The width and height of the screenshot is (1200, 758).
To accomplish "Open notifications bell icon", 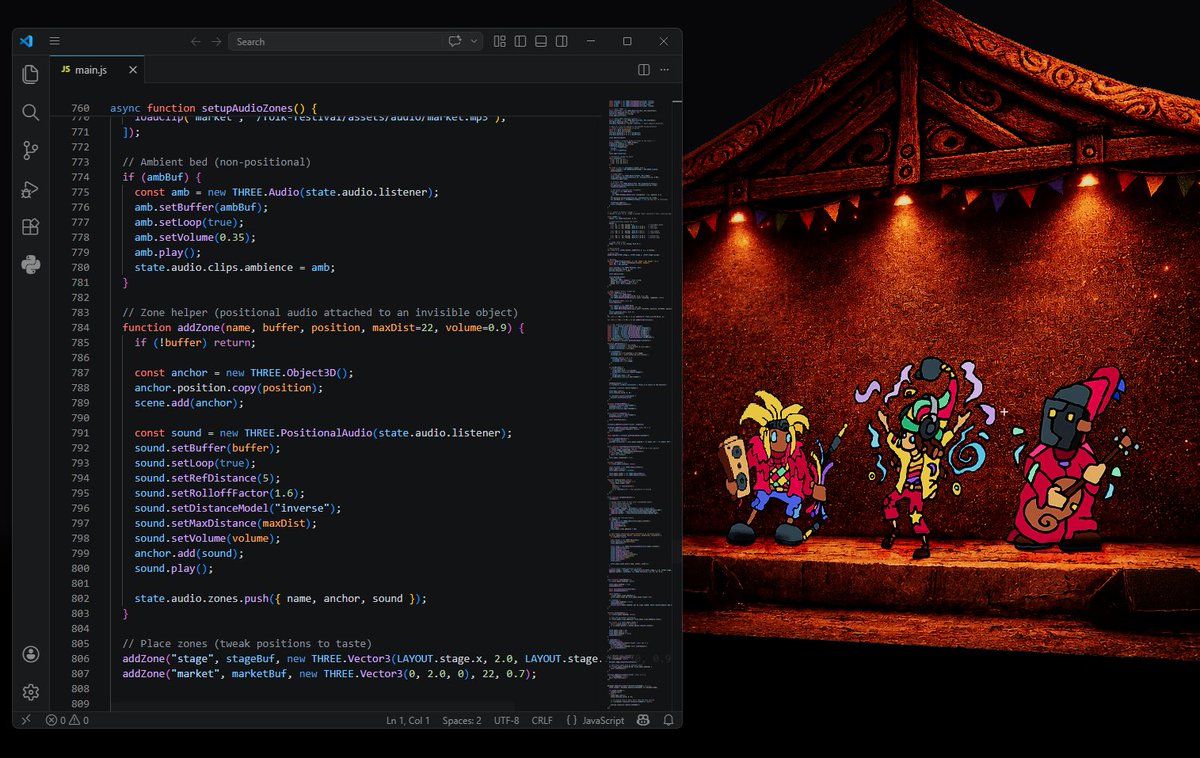I will pyautogui.click(x=668, y=720).
